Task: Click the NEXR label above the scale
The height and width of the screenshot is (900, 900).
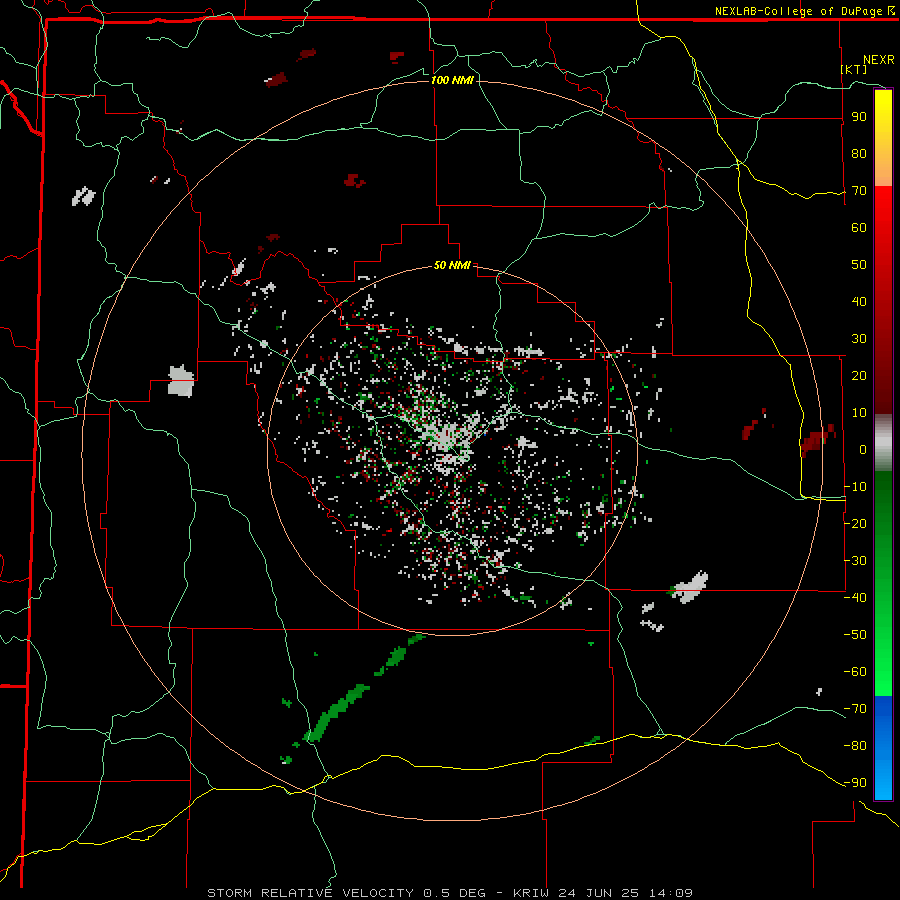Action: point(879,60)
